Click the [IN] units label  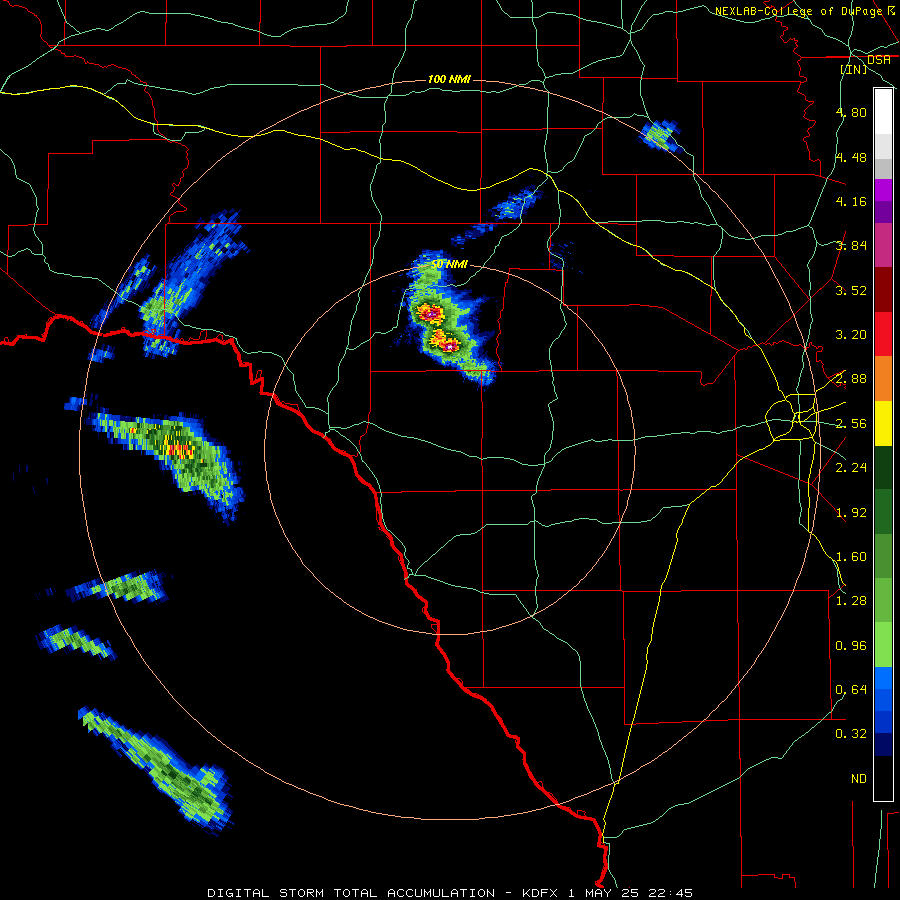[854, 69]
